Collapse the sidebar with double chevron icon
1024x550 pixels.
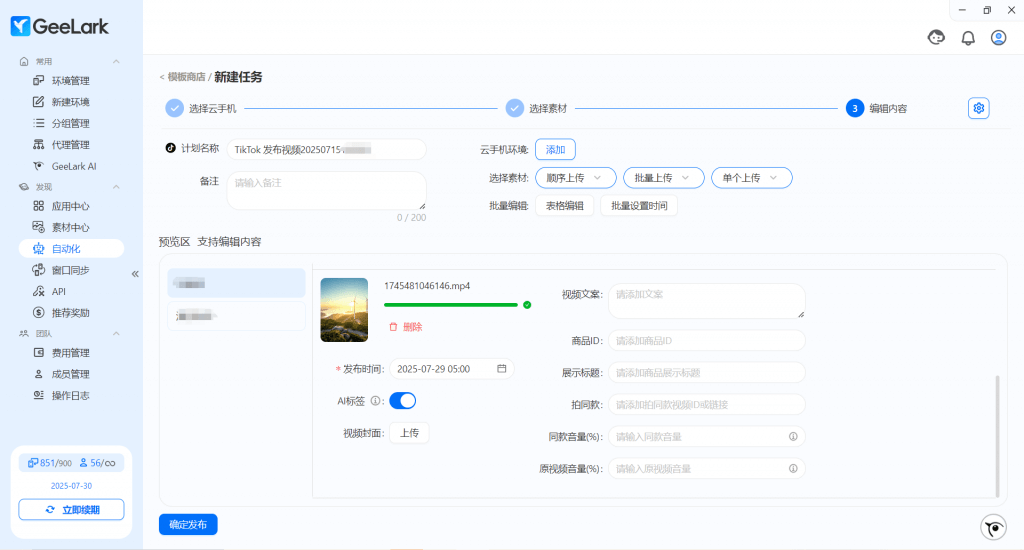[x=135, y=273]
